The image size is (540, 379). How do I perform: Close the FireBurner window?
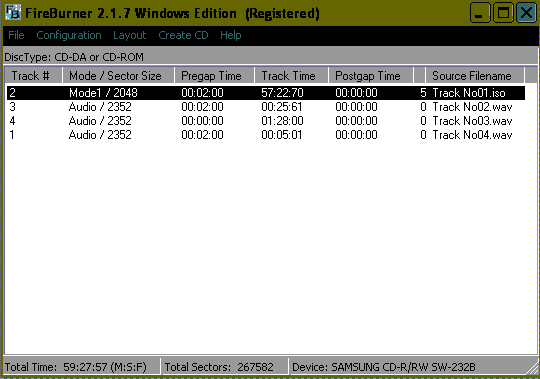pos(526,13)
